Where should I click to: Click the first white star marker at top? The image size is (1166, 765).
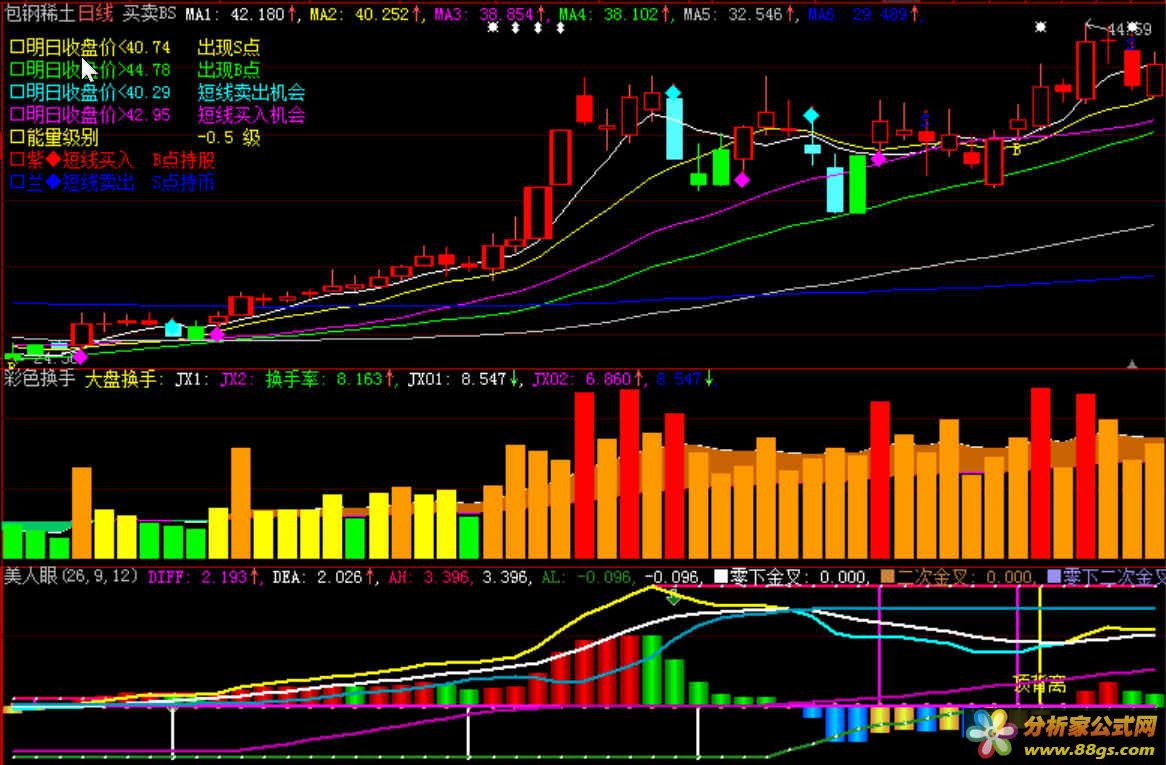tap(492, 28)
